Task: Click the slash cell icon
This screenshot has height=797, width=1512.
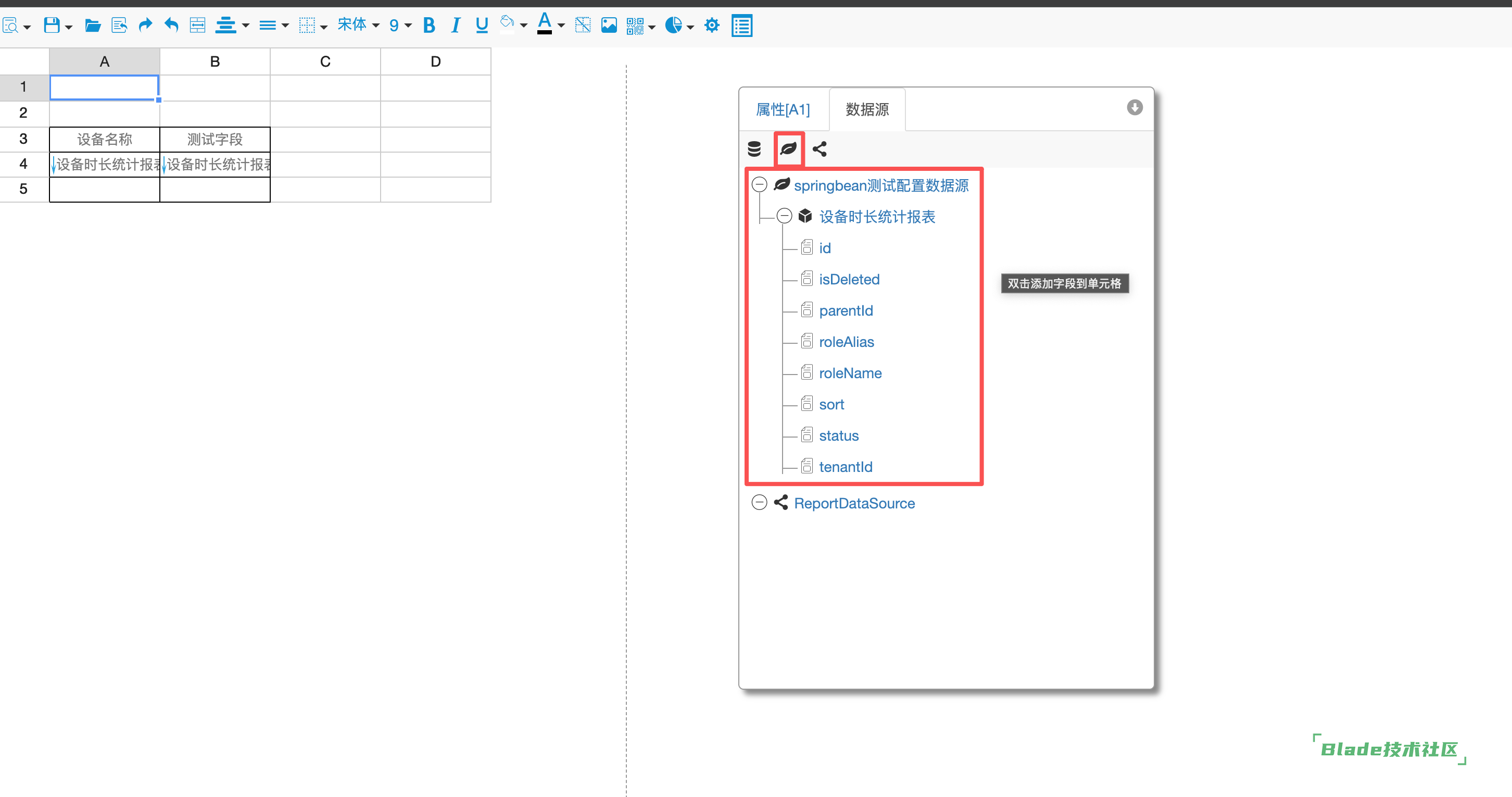Action: [x=583, y=25]
